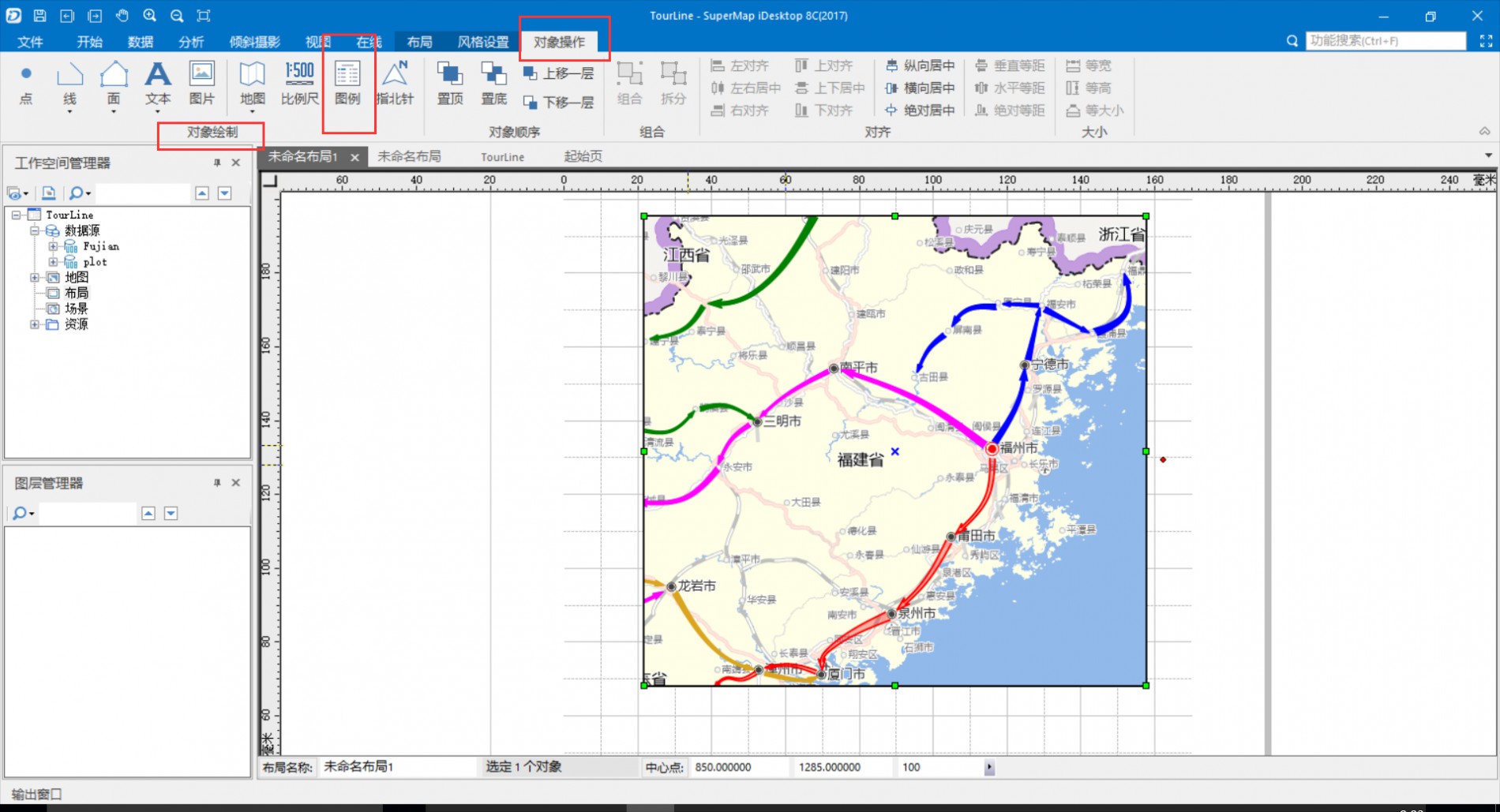Bring object to top with 置顶

(450, 84)
